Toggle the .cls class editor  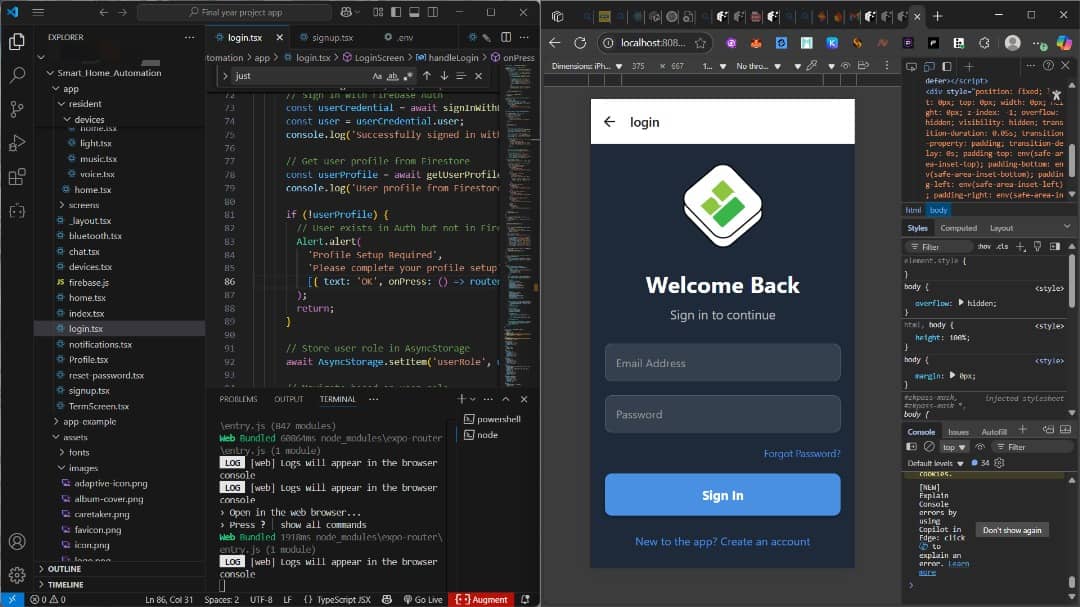click(x=1002, y=247)
